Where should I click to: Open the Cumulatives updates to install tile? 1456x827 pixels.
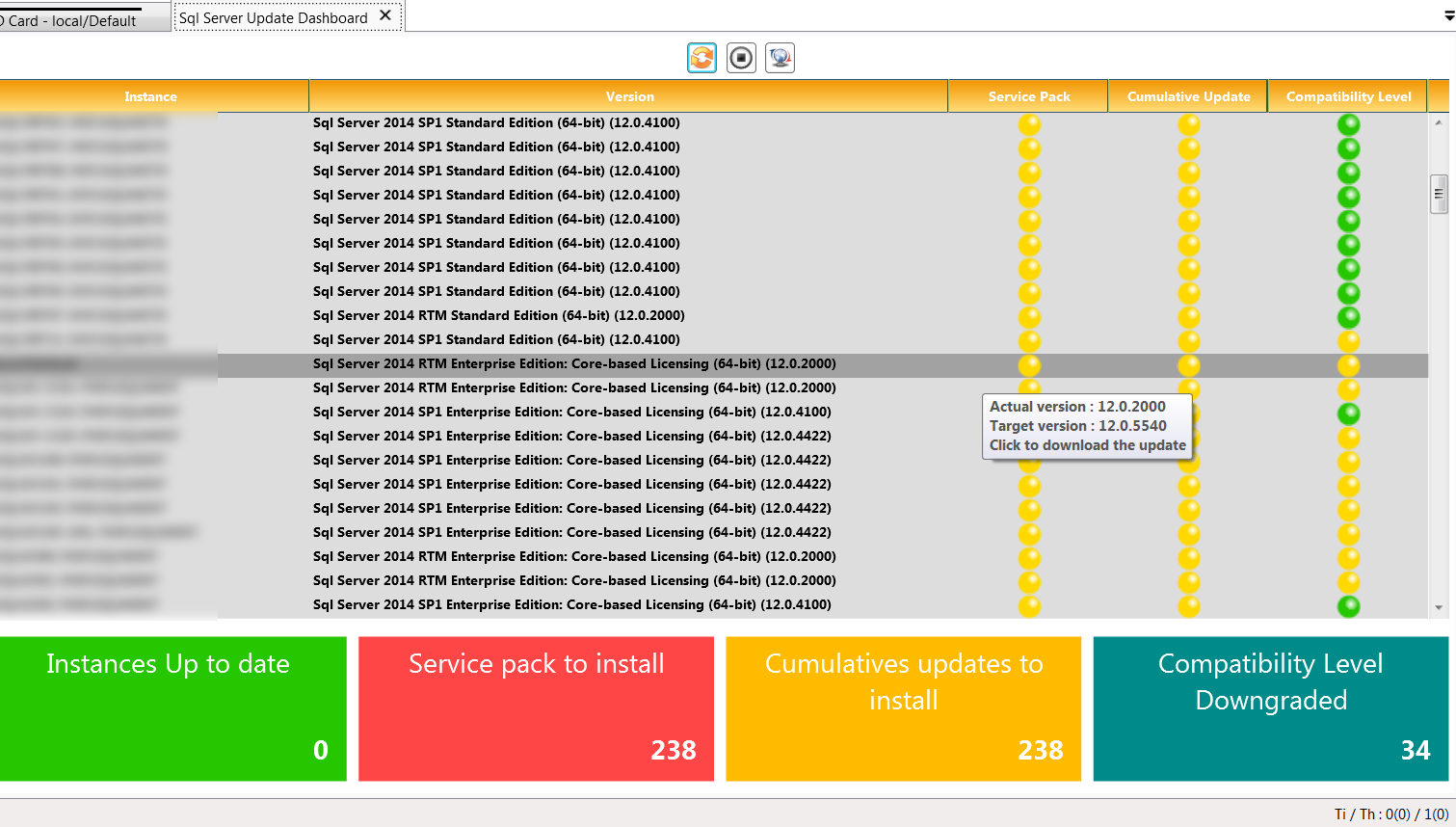(904, 708)
